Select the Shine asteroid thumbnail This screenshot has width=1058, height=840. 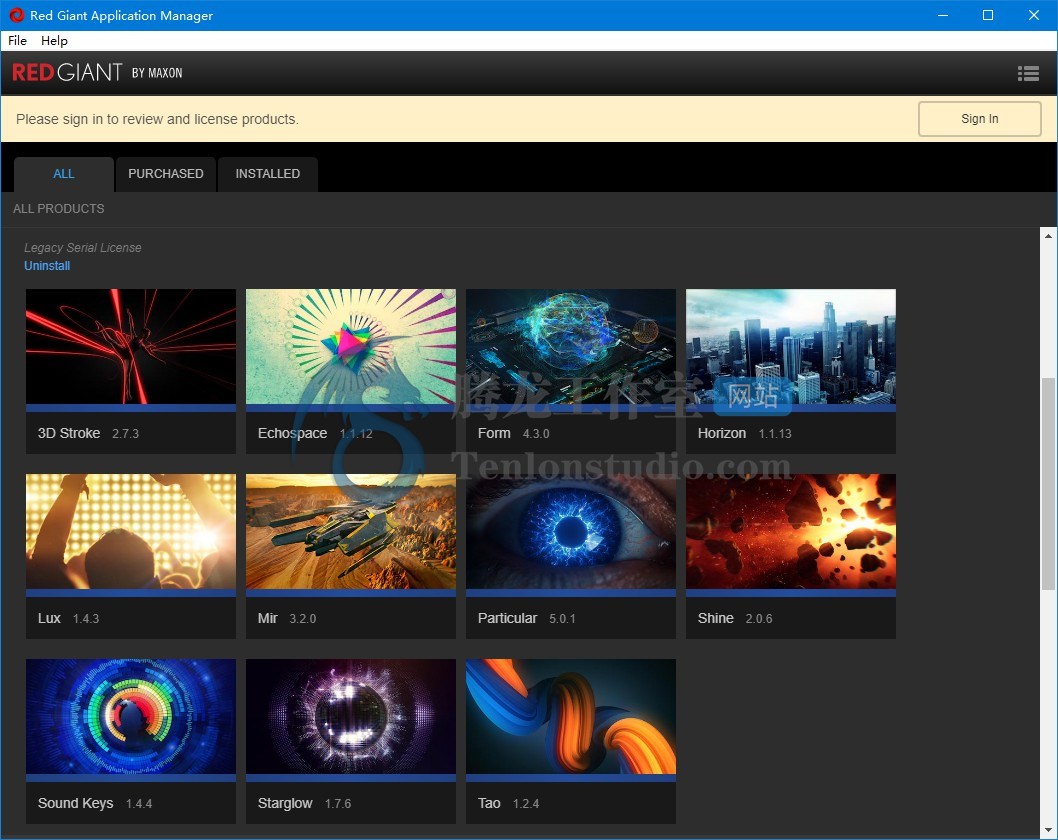[791, 532]
